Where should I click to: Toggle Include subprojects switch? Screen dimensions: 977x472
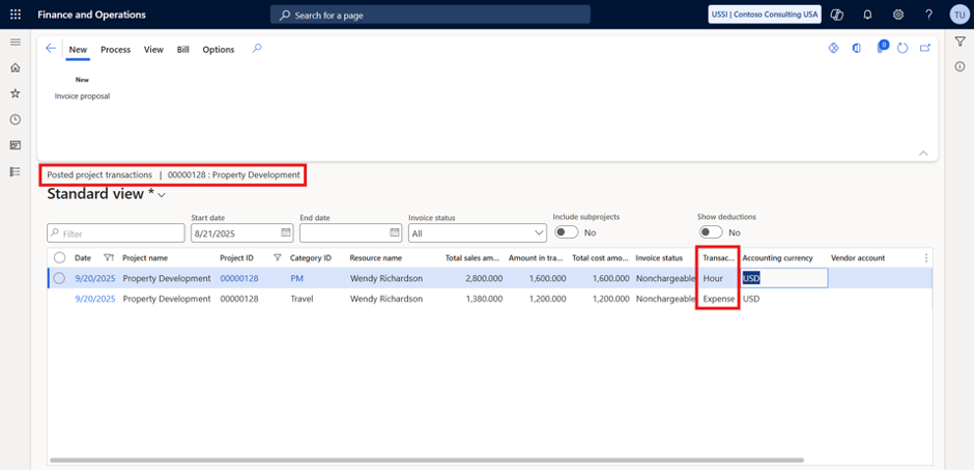click(566, 232)
